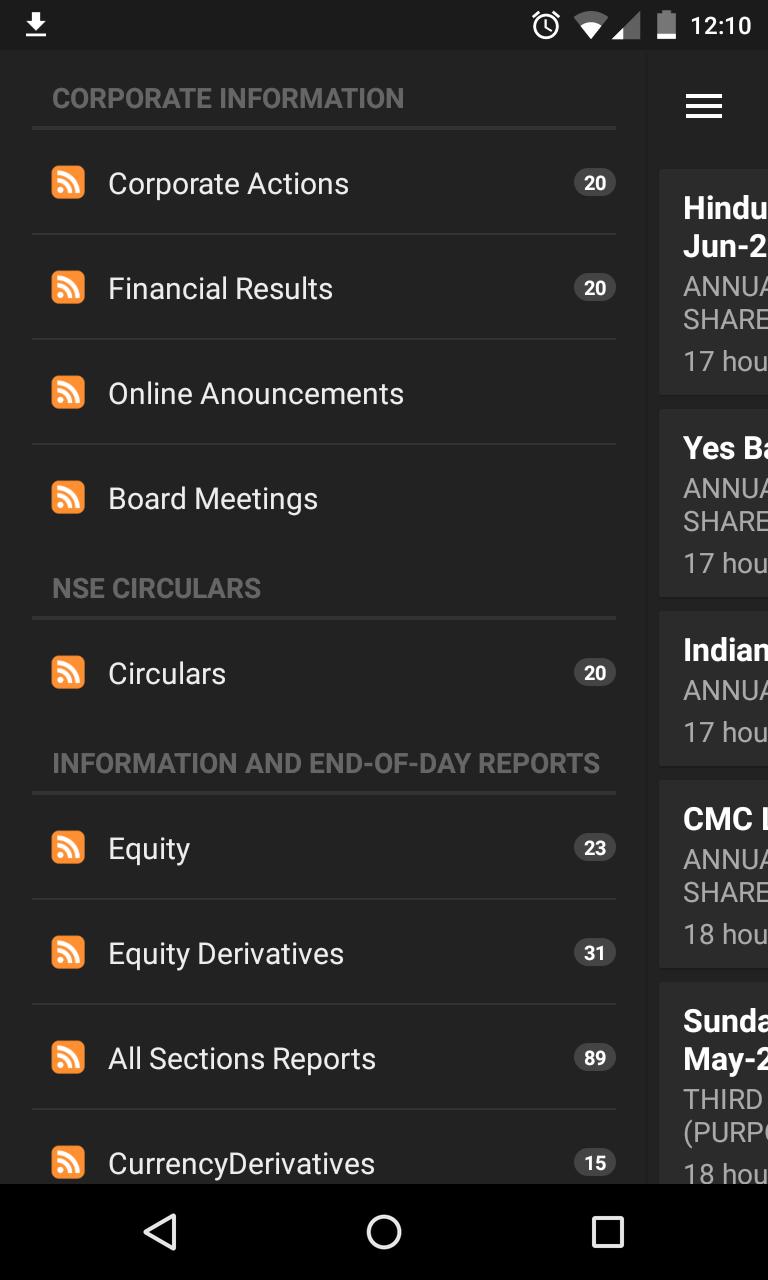Select Financial Results in the drawer
The image size is (768, 1280).
click(x=220, y=289)
